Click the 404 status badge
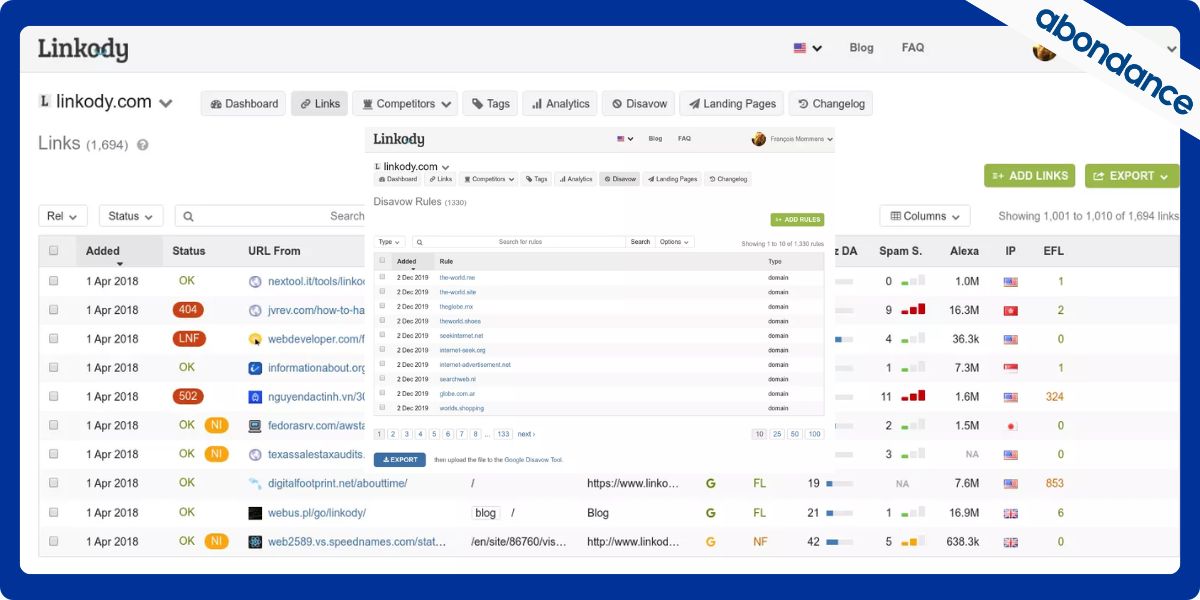The image size is (1200, 600). click(187, 310)
